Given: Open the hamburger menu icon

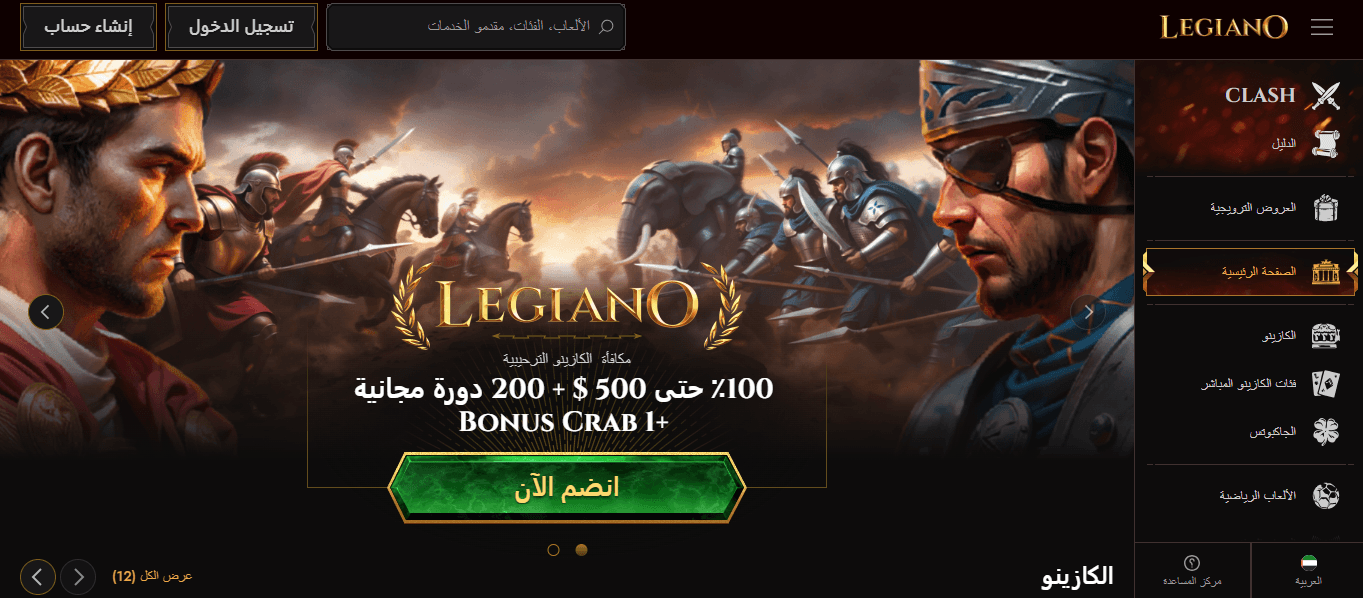Looking at the screenshot, I should pos(1322,27).
